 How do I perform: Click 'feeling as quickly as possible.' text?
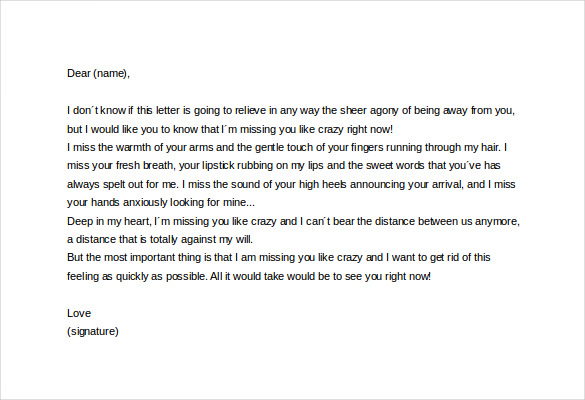click(x=137, y=276)
